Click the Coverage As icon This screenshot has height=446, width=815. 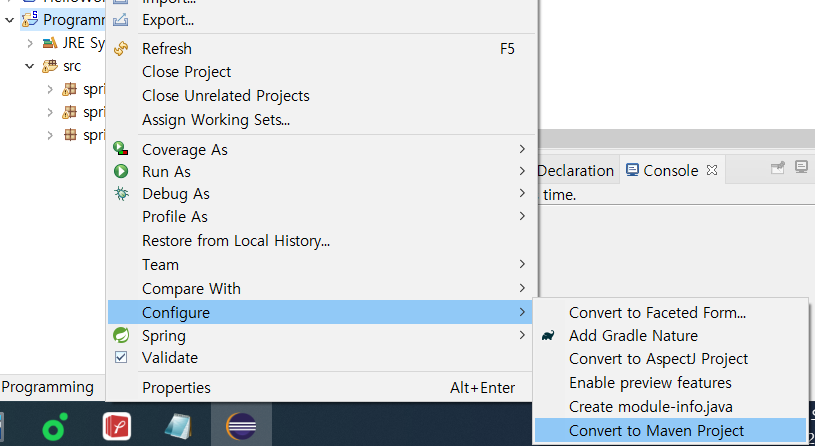tap(121, 149)
